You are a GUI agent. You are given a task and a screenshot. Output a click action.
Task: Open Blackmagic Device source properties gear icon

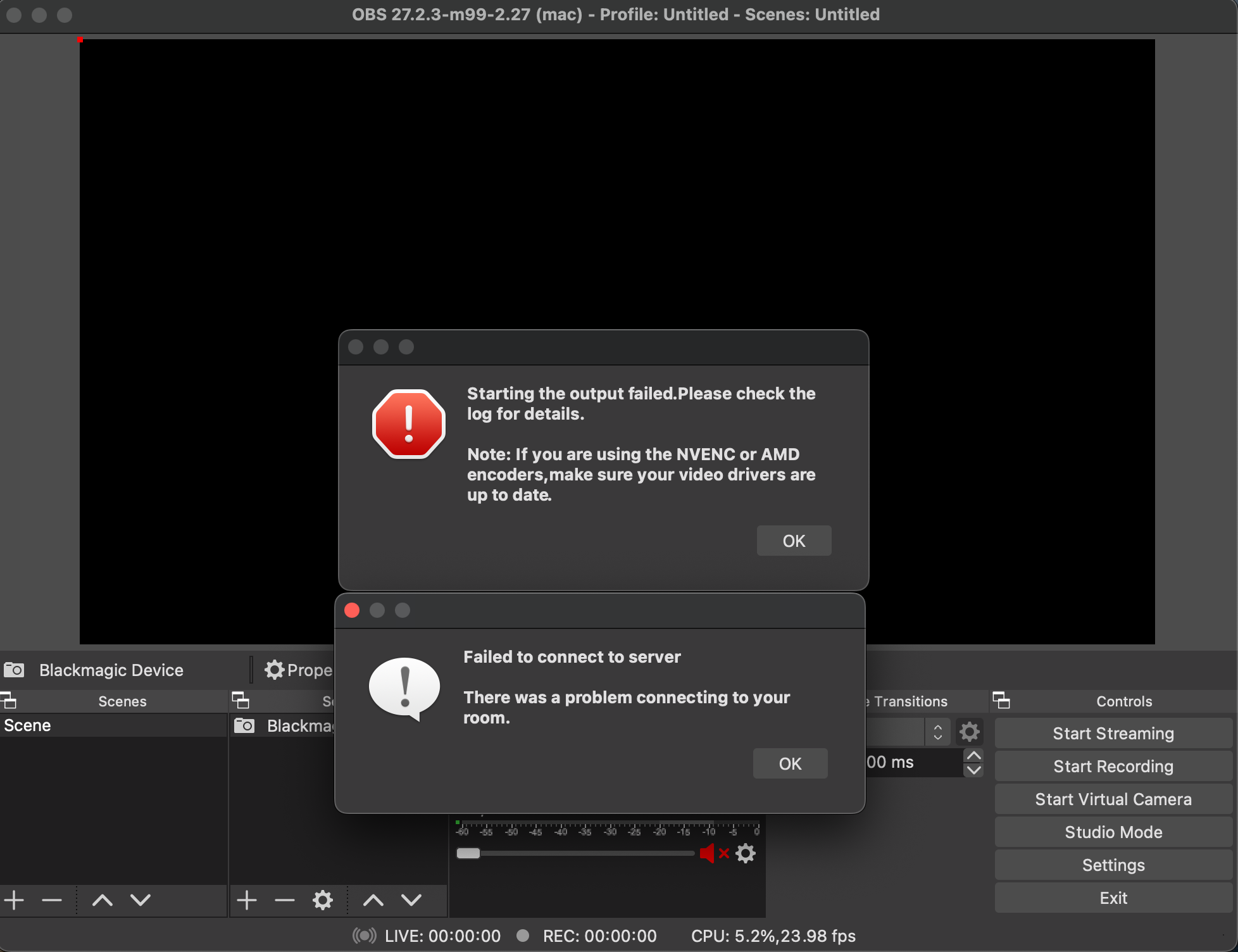tap(275, 670)
